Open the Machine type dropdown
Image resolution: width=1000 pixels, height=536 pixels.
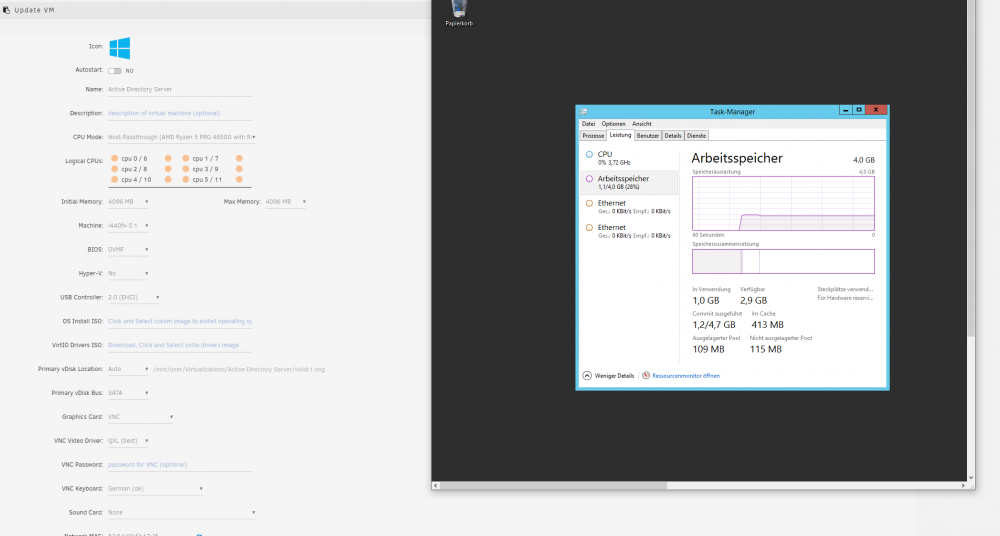coord(128,225)
